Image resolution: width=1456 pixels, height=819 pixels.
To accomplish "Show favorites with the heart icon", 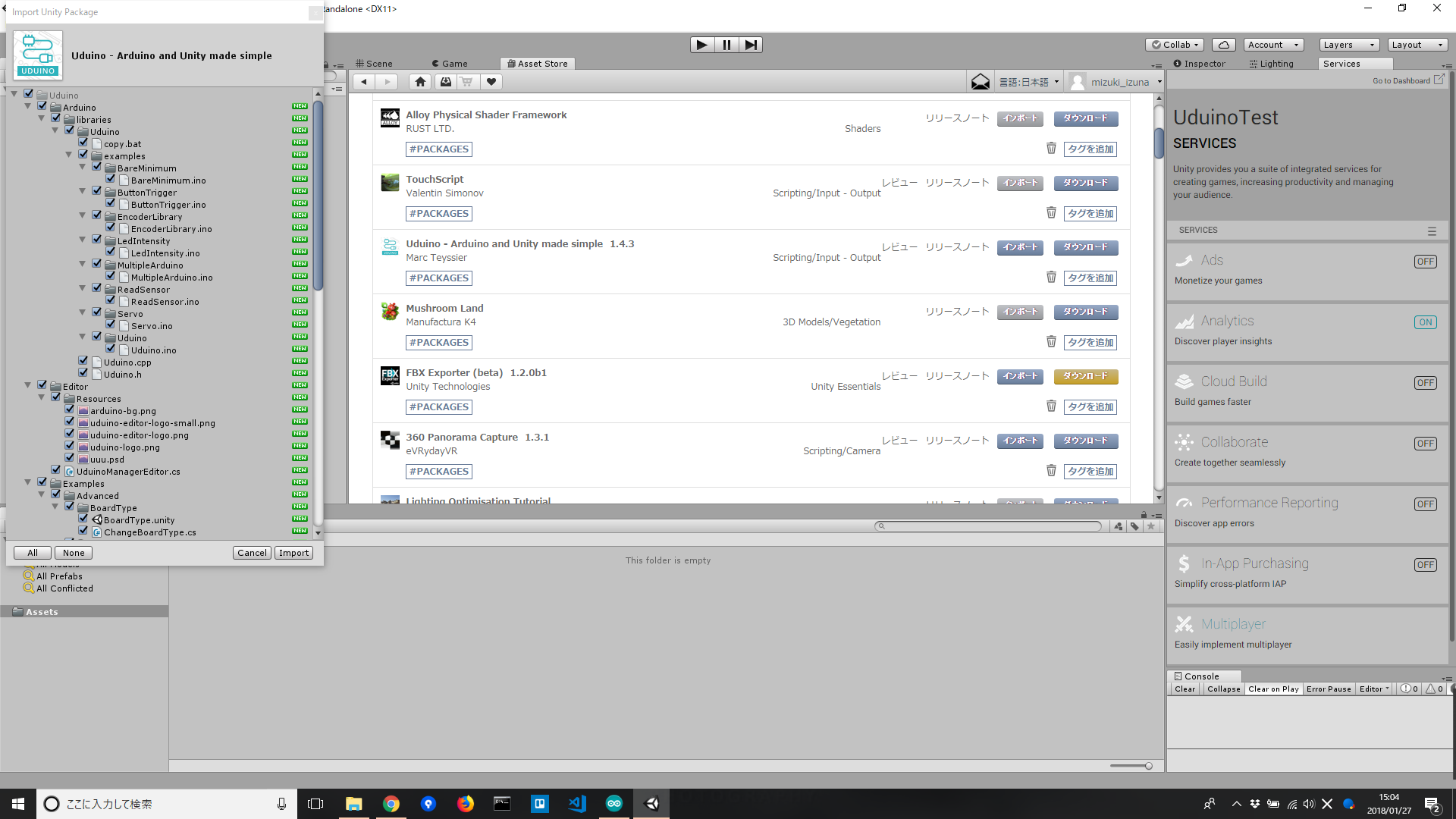I will coord(491,81).
